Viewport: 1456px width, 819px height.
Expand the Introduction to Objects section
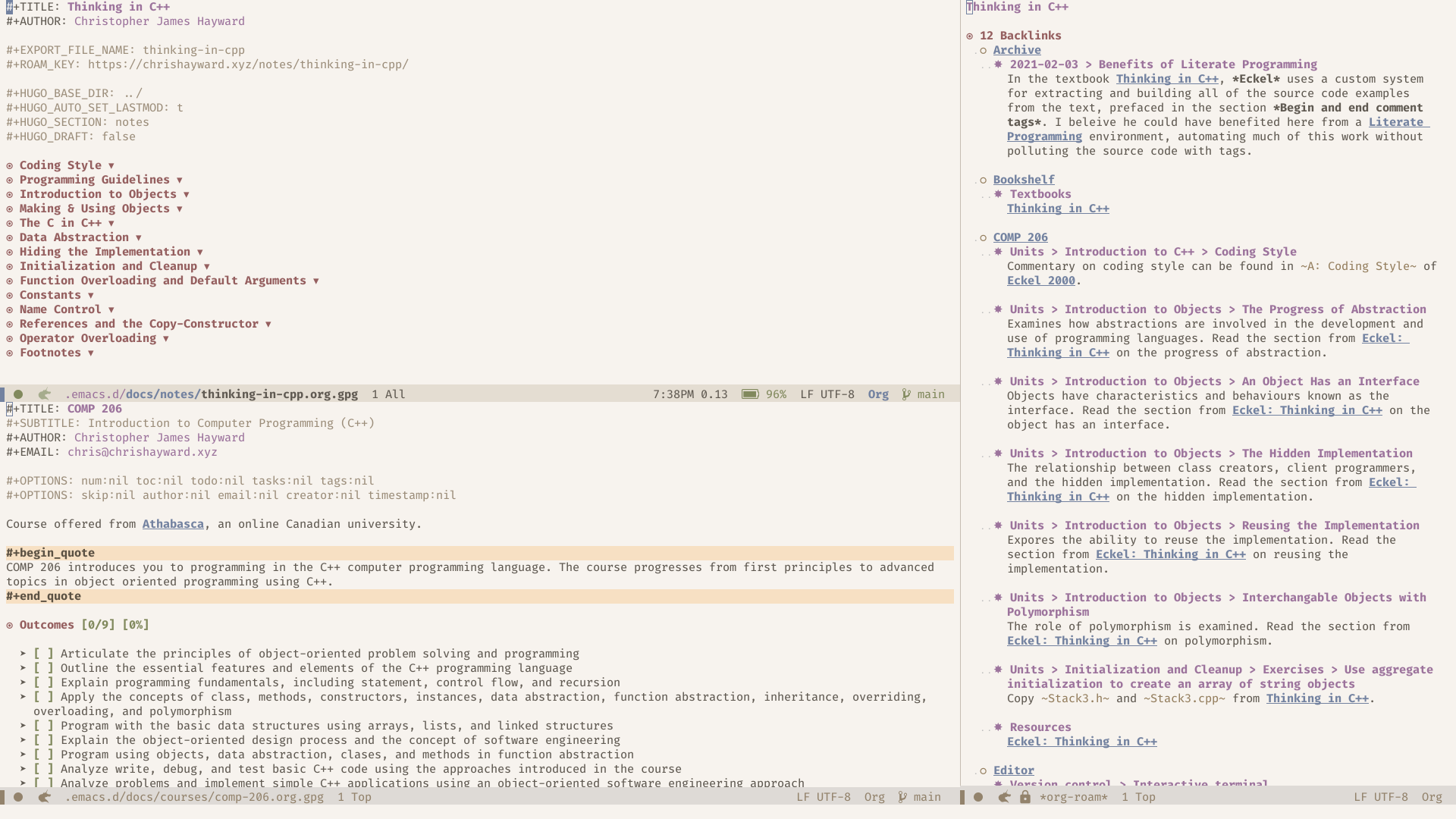pyautogui.click(x=186, y=193)
